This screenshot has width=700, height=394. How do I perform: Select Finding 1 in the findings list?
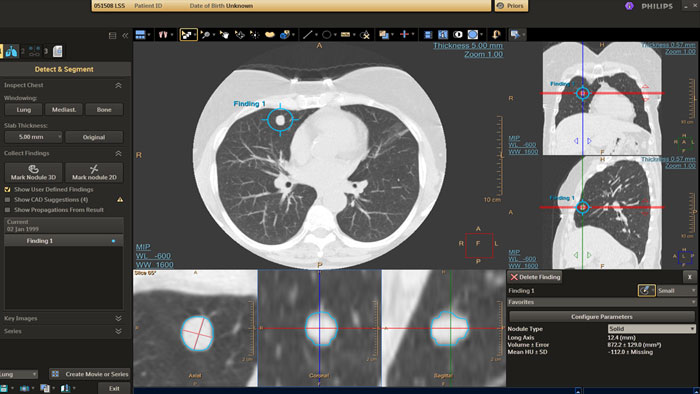click(64, 241)
